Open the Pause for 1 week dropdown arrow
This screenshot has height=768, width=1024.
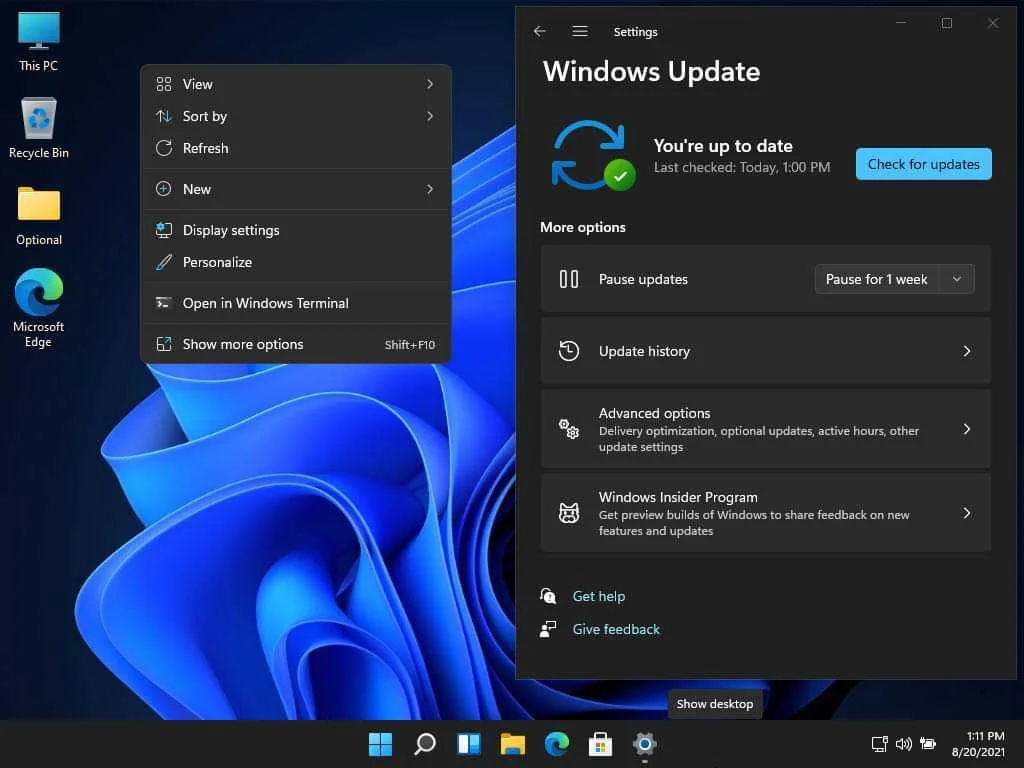tap(957, 280)
